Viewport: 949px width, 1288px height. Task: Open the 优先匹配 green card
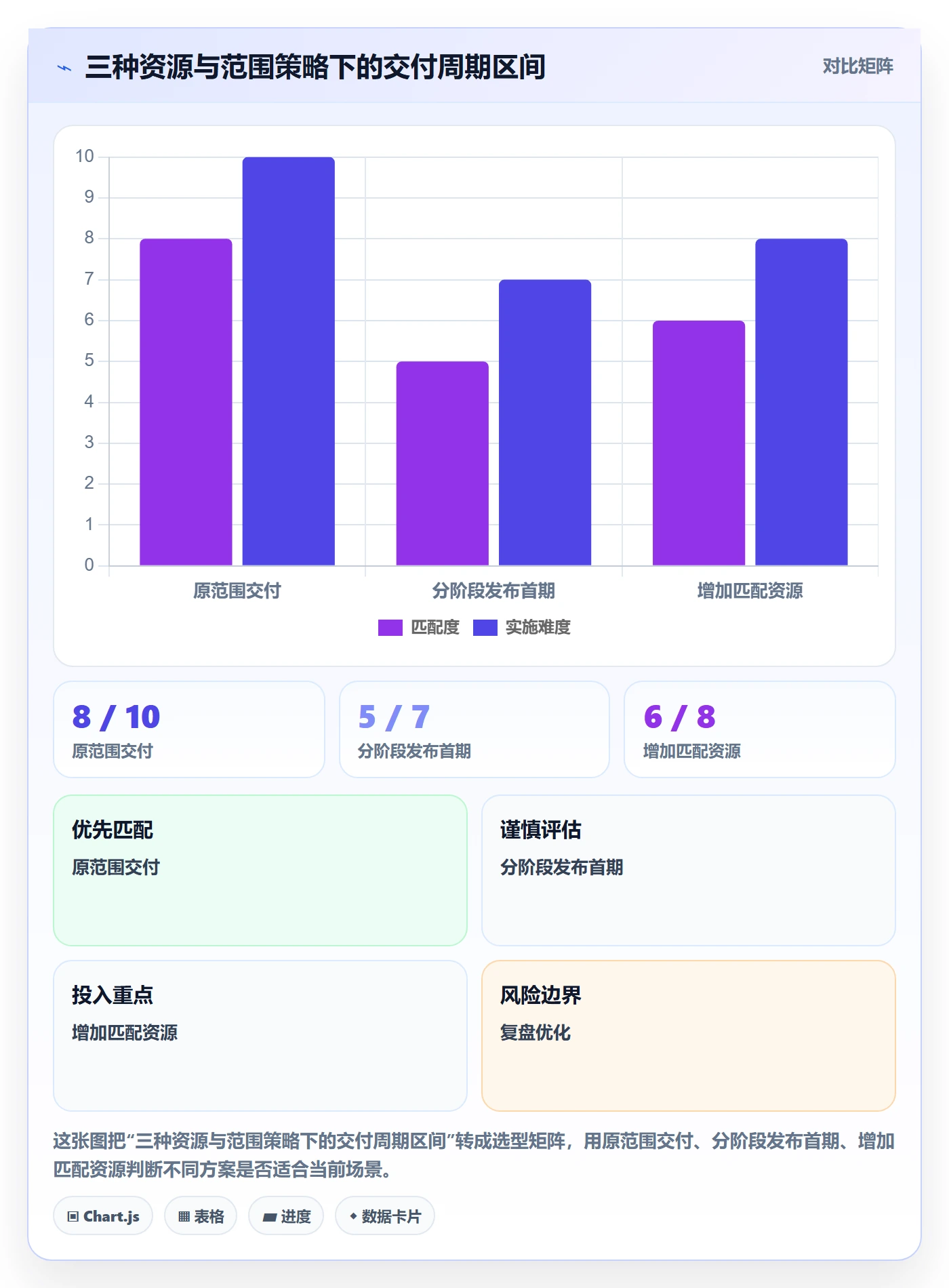260,870
